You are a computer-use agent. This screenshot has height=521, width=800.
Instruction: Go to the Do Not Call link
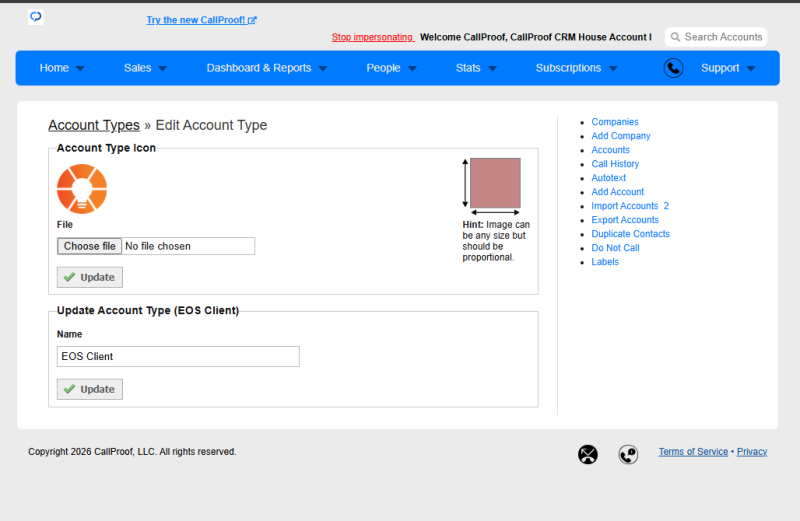[x=615, y=248]
